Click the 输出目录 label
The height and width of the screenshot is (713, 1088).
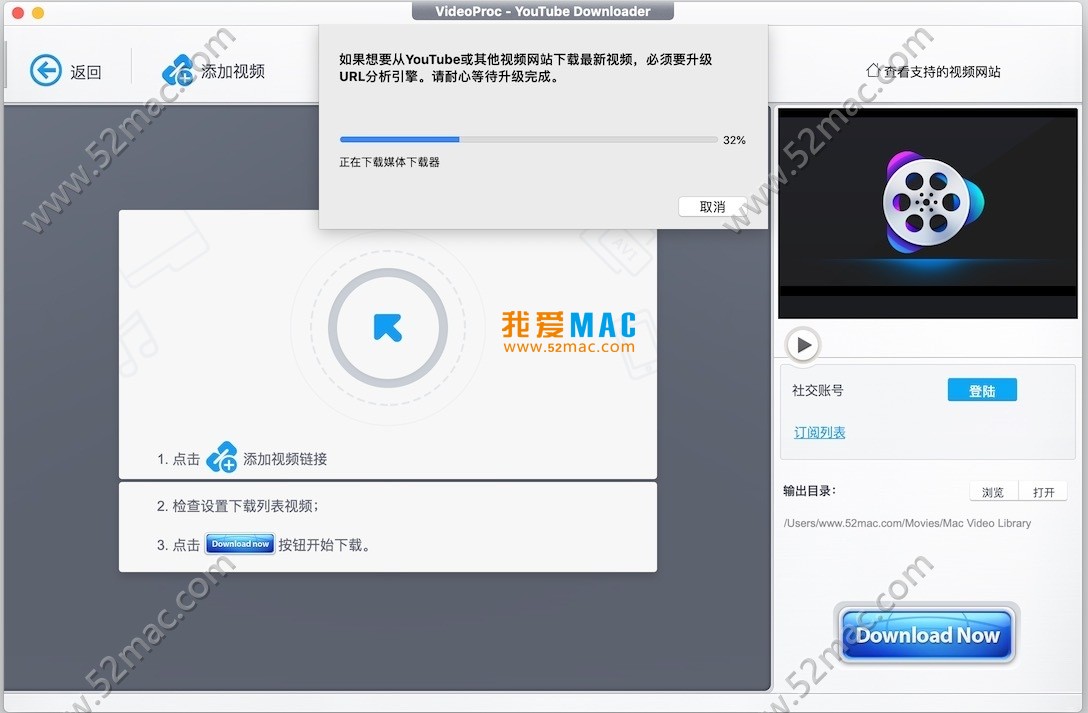810,491
